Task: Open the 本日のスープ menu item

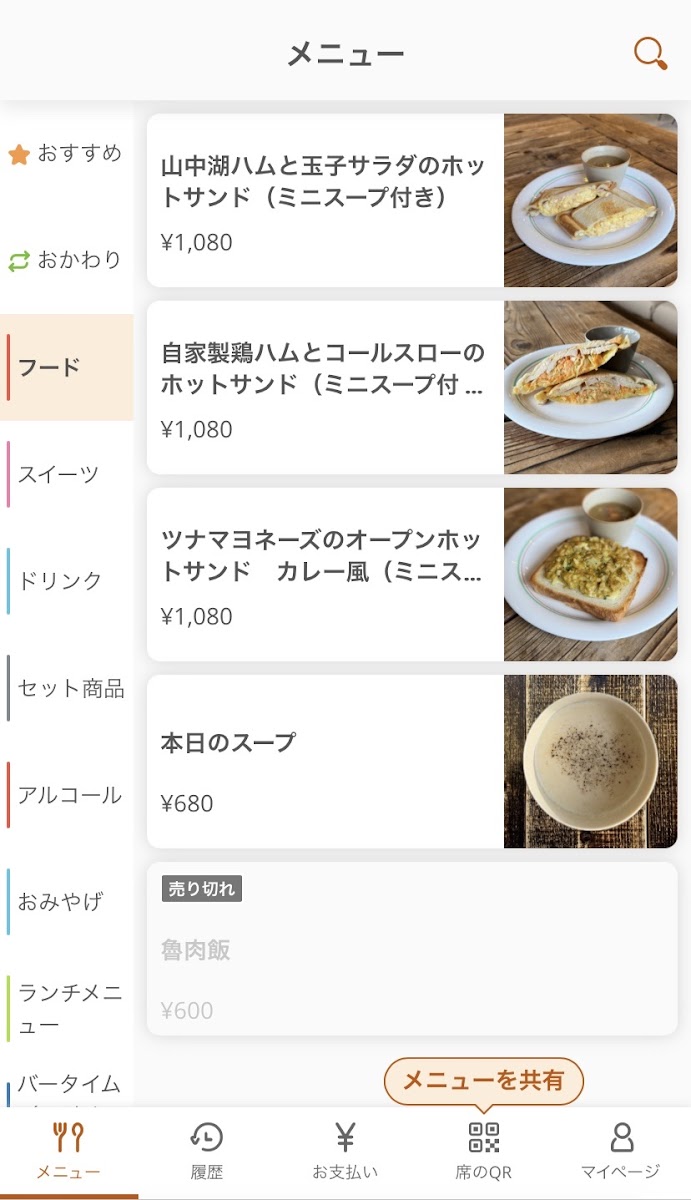Action: tap(325, 761)
